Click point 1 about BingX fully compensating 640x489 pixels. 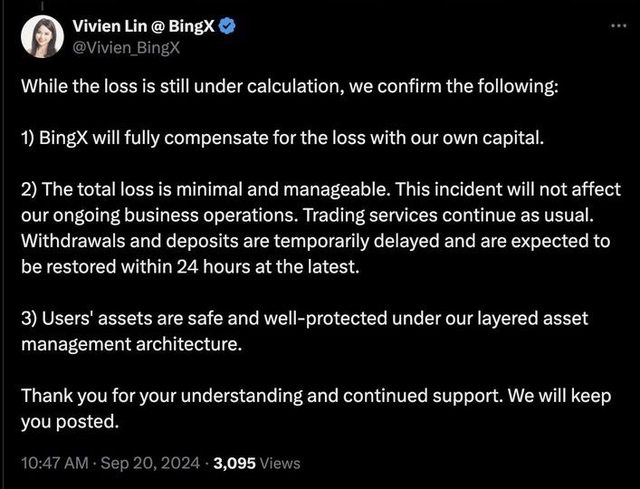[284, 138]
